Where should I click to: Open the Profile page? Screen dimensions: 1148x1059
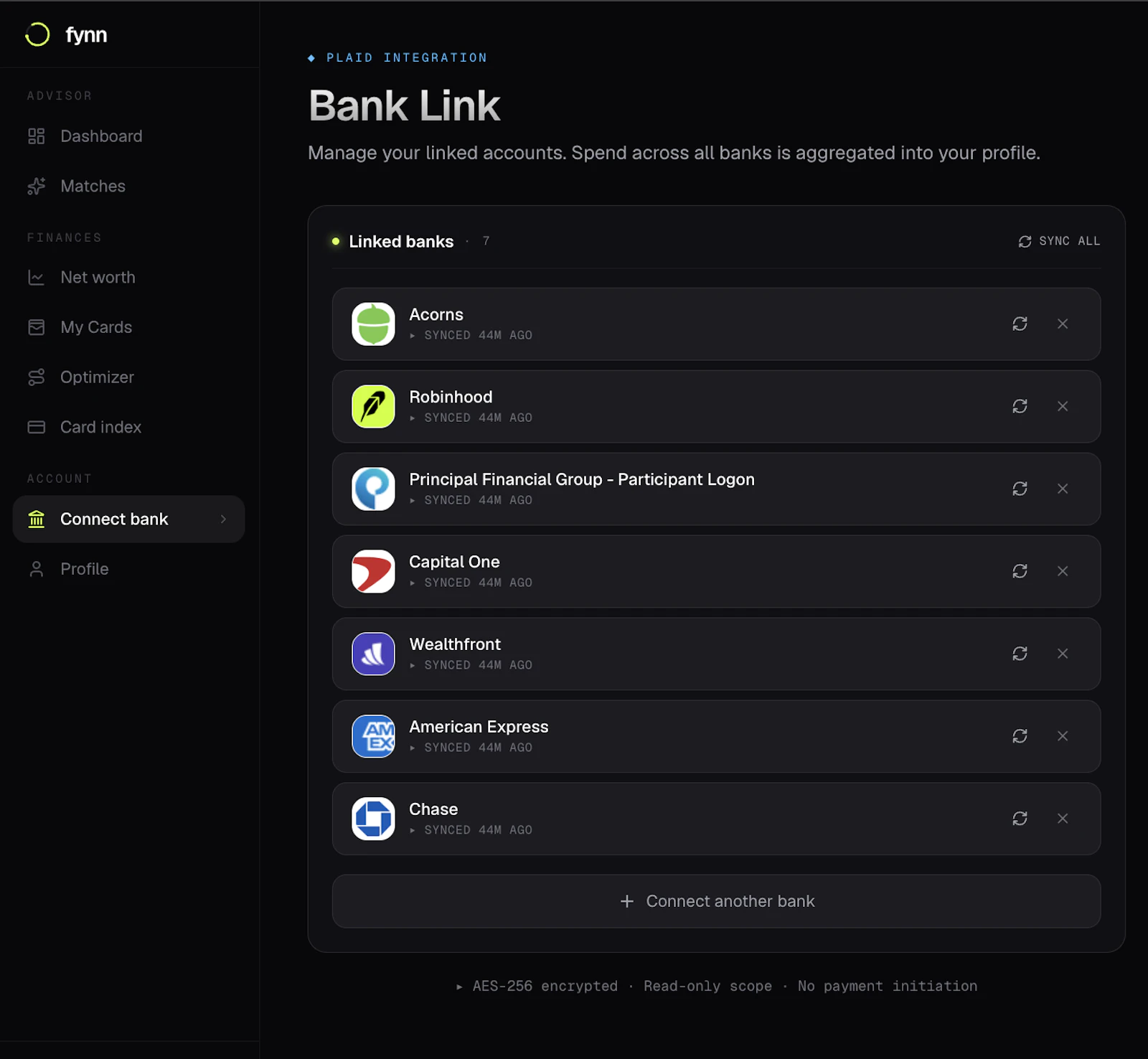(129, 569)
